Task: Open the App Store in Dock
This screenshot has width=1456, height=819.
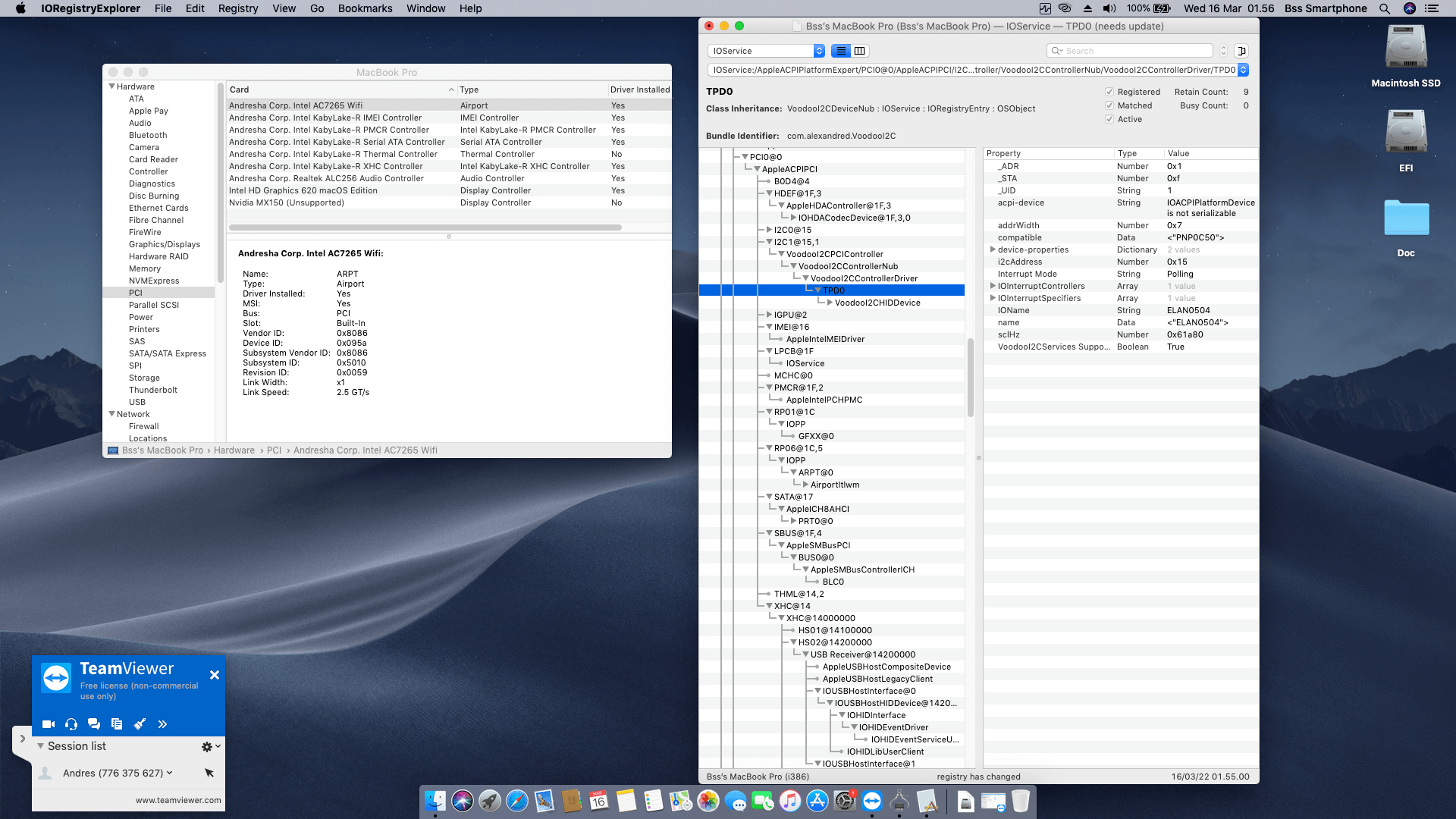Action: click(x=817, y=801)
